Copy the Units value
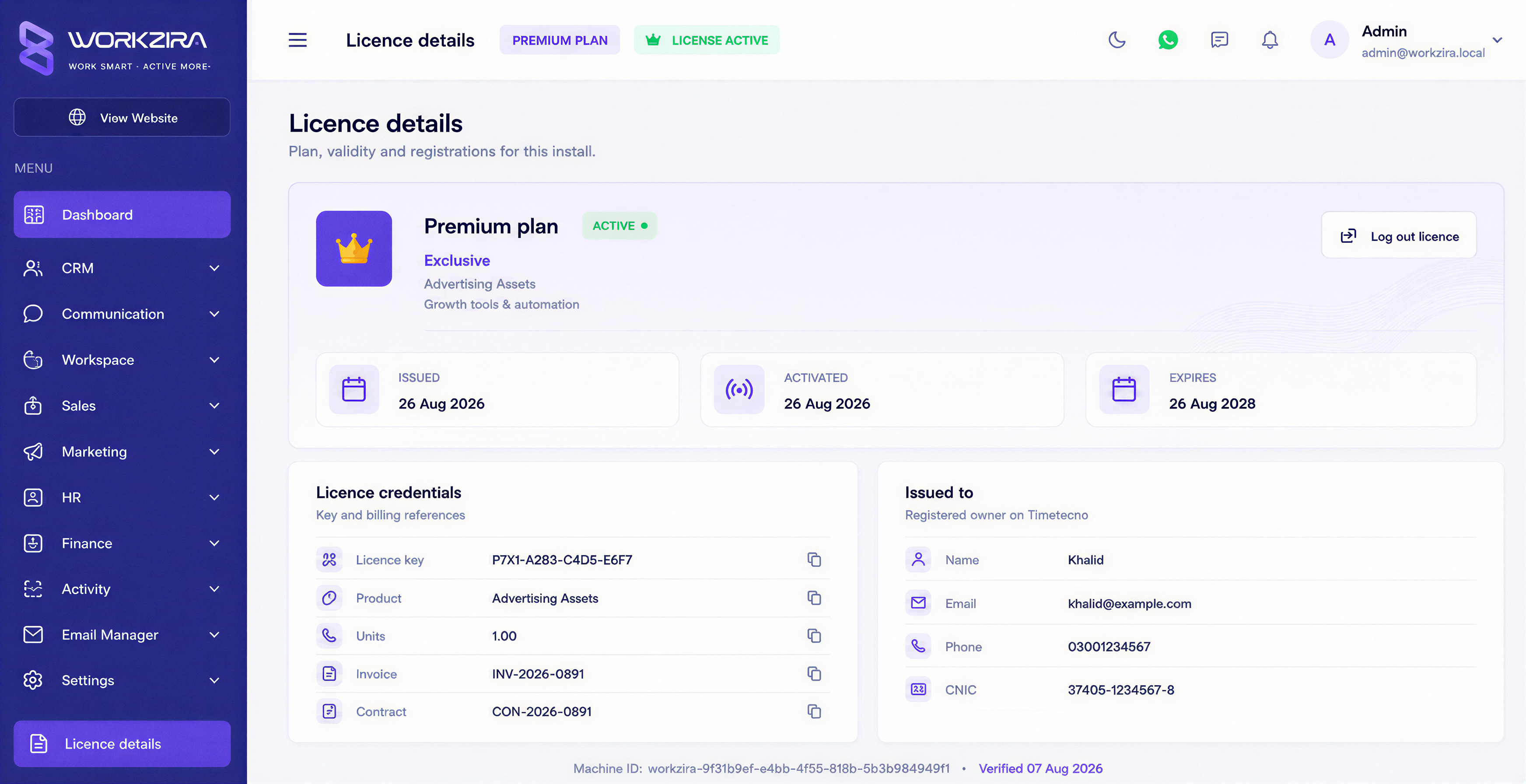 (814, 635)
